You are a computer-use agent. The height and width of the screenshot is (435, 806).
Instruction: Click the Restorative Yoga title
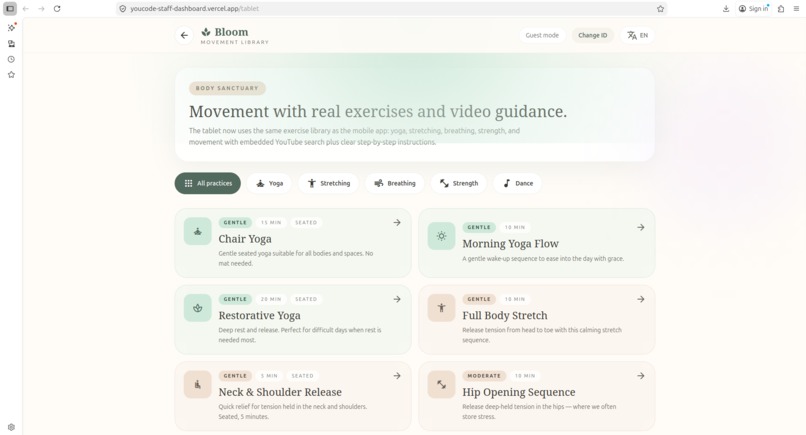260,315
